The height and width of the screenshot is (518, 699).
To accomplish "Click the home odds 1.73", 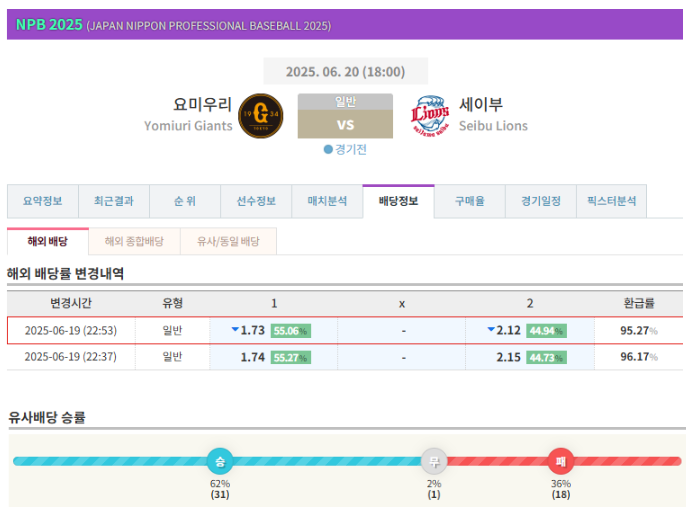I will click(x=252, y=330).
